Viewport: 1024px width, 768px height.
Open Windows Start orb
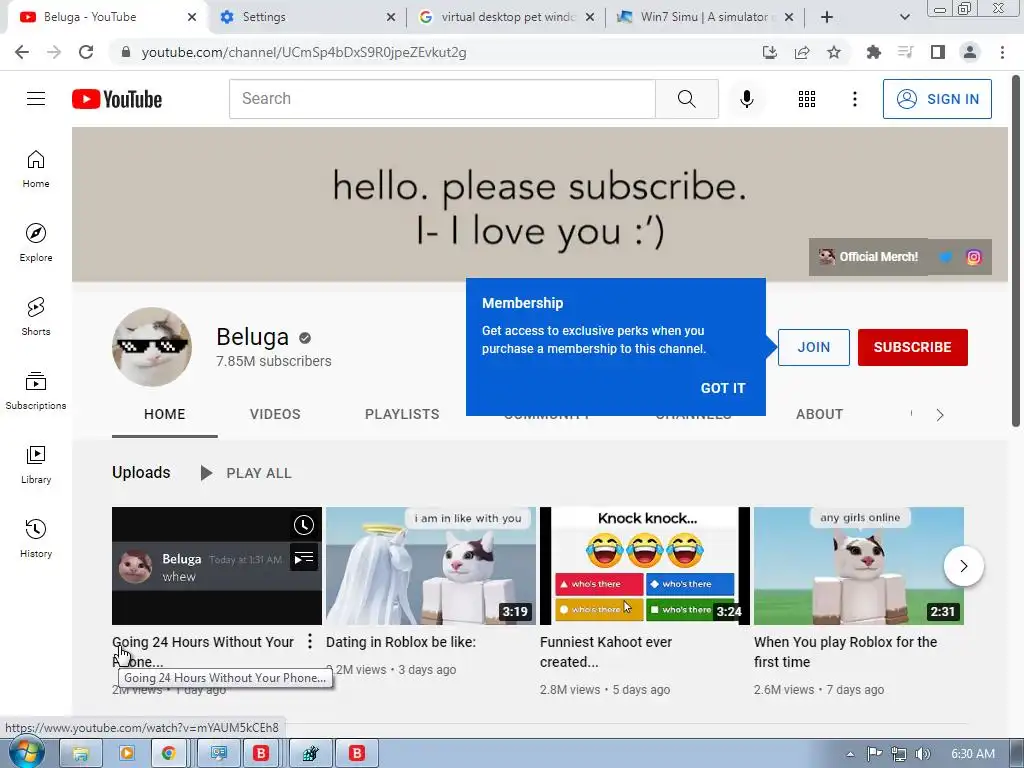click(x=26, y=754)
